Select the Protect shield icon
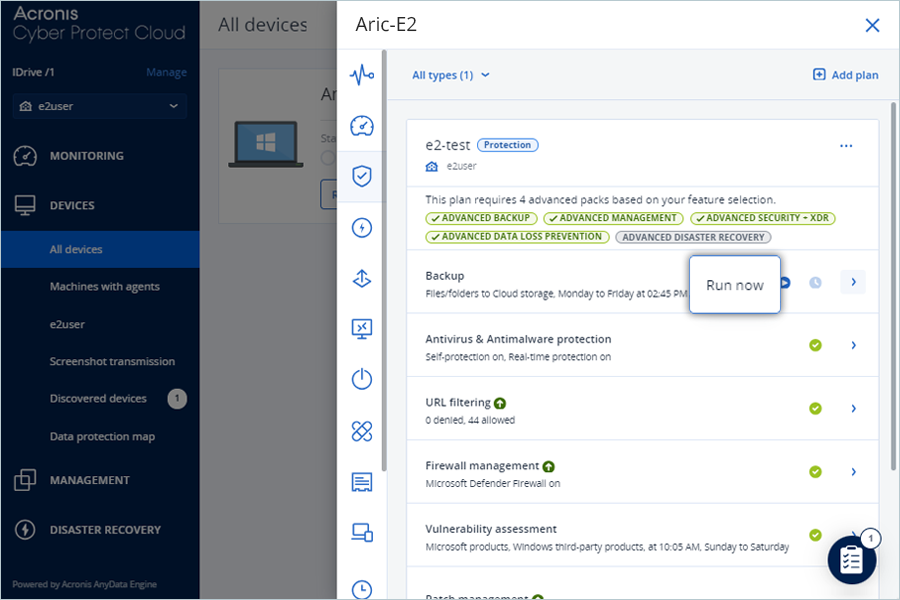Image resolution: width=900 pixels, height=600 pixels. coord(362,176)
